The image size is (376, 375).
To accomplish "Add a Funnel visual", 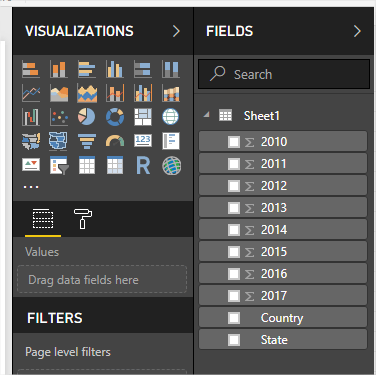I will click(x=87, y=141).
